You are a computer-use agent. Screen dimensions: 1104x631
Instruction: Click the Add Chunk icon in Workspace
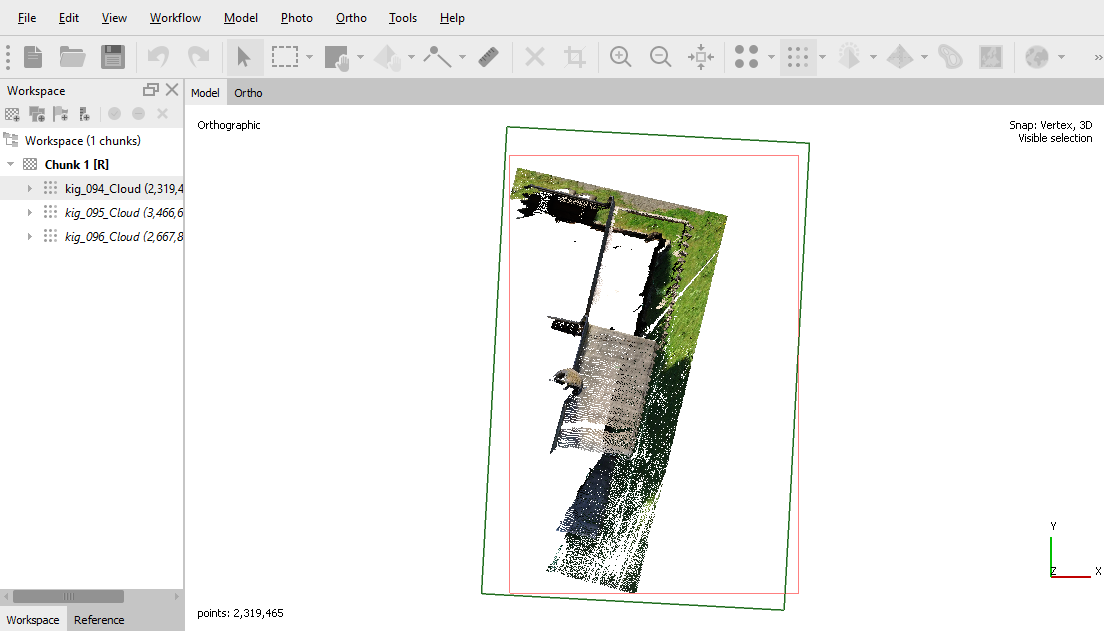click(x=13, y=115)
